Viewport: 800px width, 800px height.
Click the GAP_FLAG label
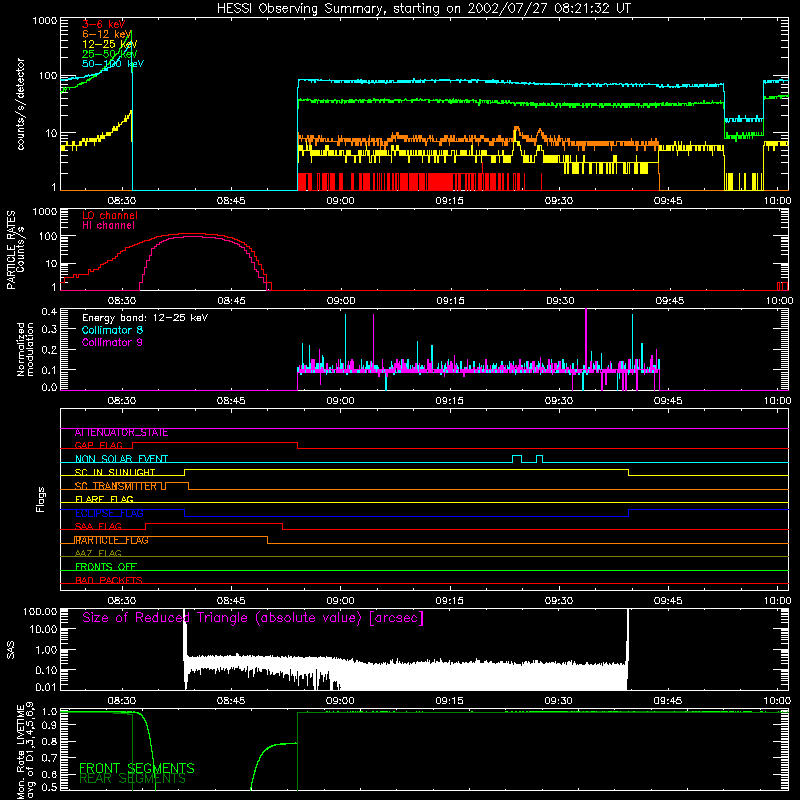(x=98, y=445)
